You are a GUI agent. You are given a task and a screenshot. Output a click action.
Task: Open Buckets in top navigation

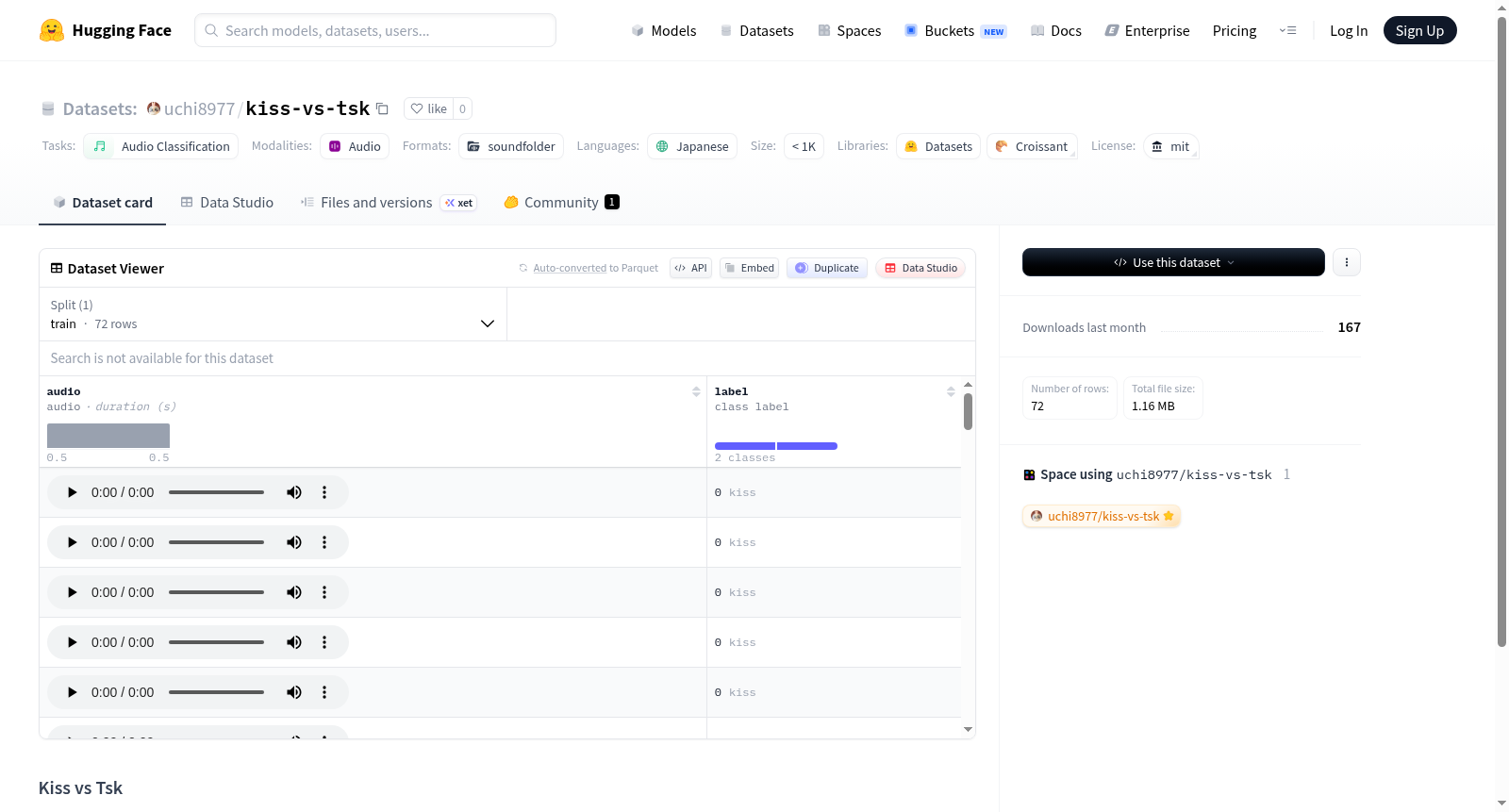[955, 30]
